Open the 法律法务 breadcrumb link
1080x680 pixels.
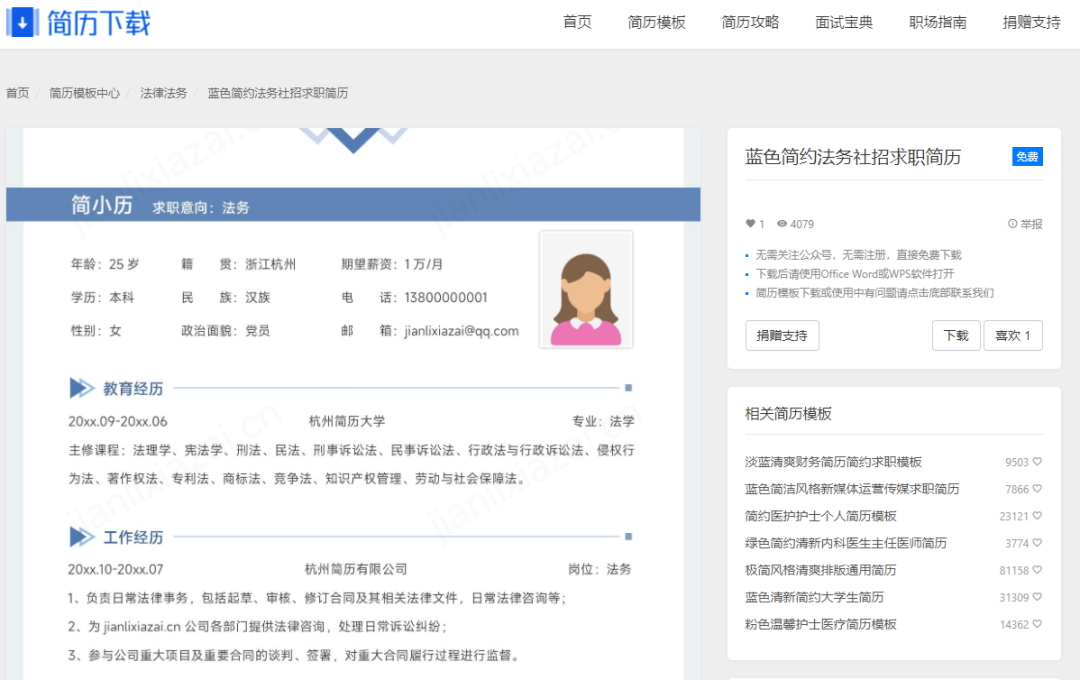[164, 92]
